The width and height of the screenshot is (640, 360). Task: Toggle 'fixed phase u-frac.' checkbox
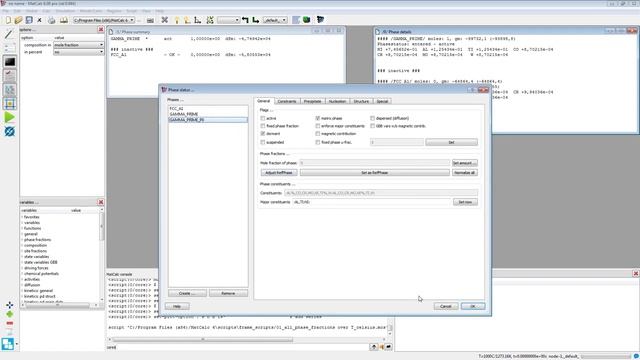(318, 142)
